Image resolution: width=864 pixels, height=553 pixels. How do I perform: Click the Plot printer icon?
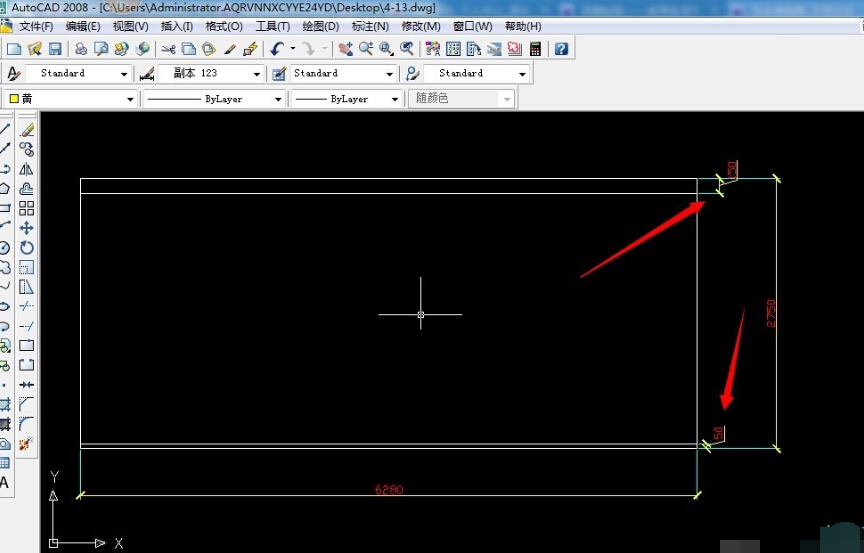click(x=81, y=49)
